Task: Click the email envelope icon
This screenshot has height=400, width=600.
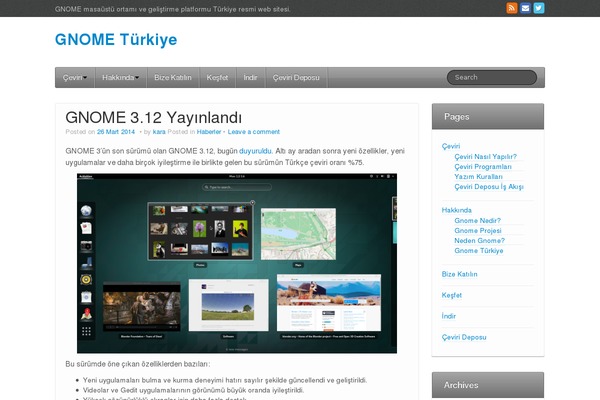Action: 525,8
